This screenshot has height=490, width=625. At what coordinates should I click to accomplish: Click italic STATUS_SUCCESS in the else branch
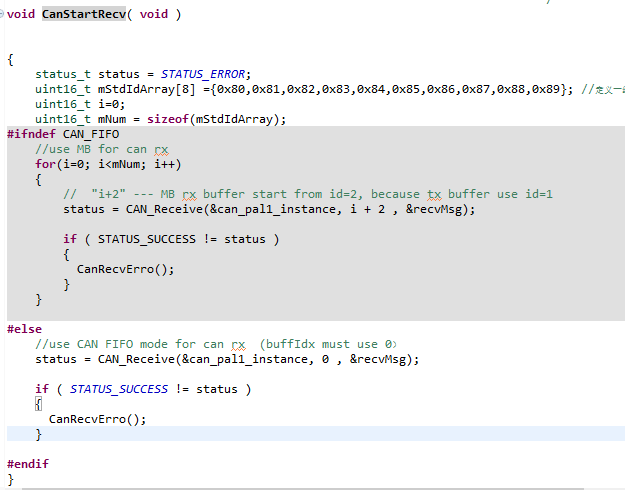pyautogui.click(x=119, y=389)
